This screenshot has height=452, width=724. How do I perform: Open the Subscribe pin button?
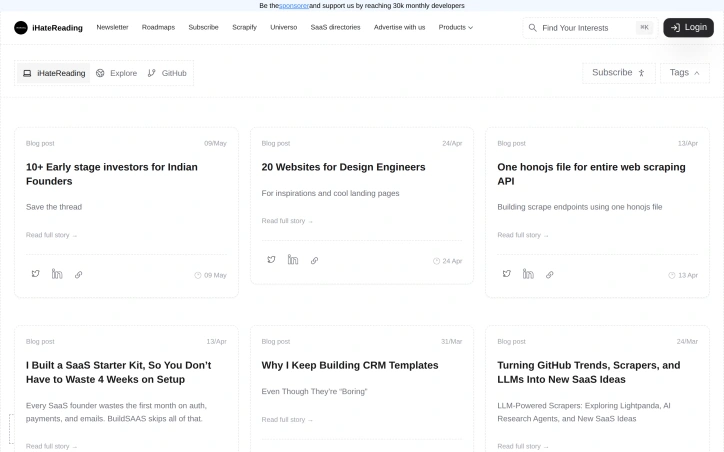[x=619, y=73]
